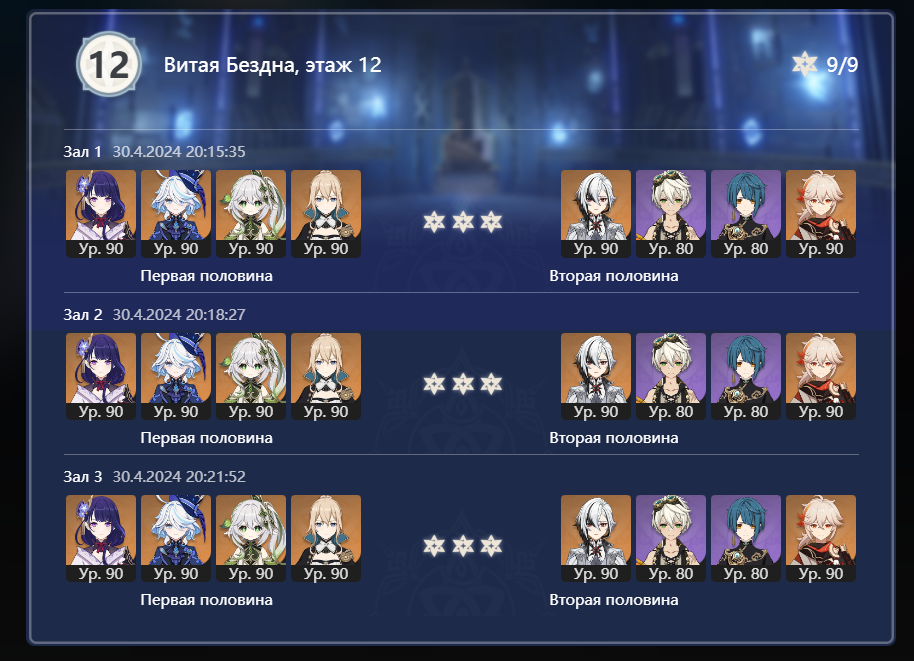Select Raiden Shogun portrait in Зал 1
Screen dimensions: 914x661
click(x=101, y=213)
